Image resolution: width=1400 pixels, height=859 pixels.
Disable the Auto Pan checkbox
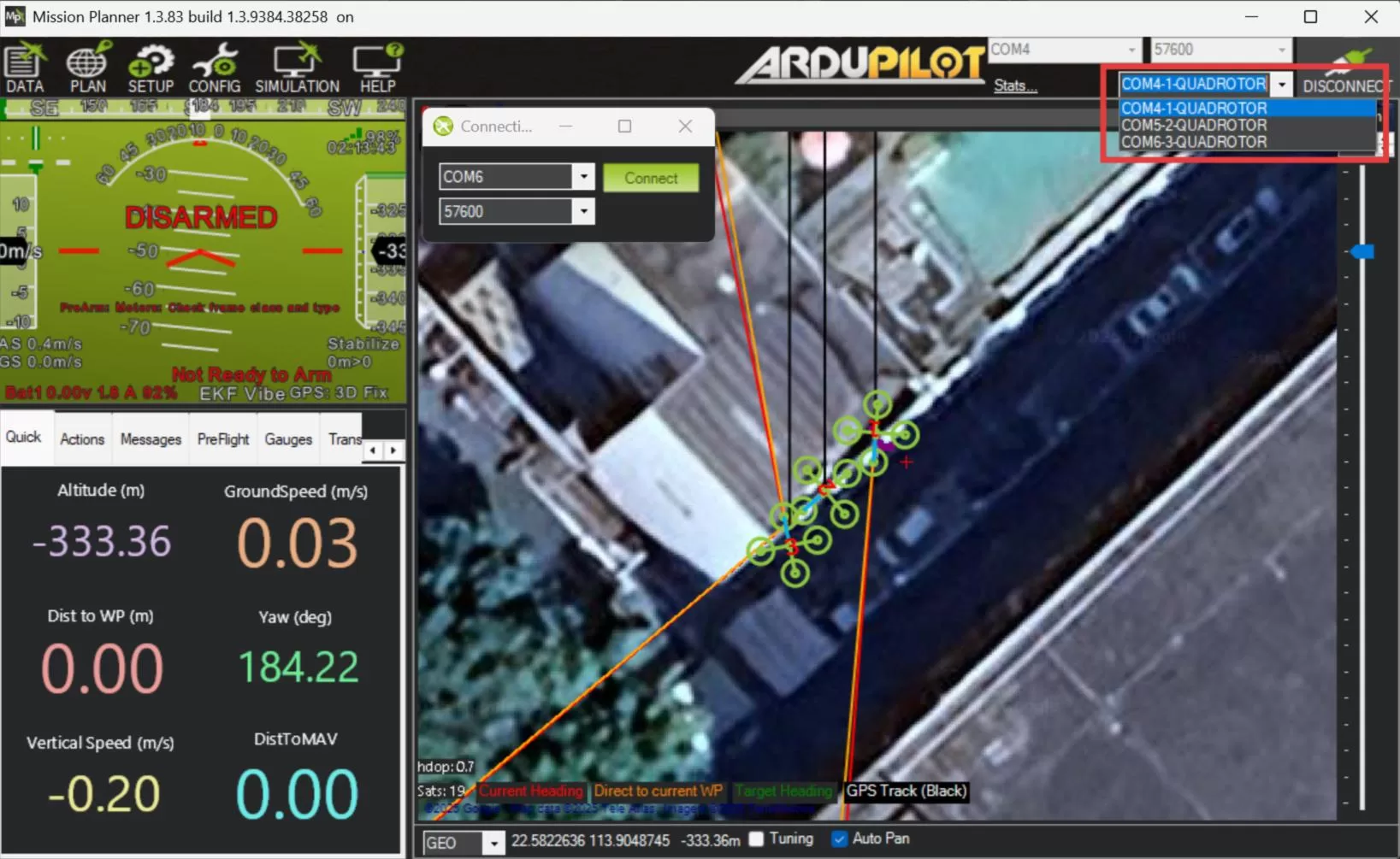tap(839, 838)
